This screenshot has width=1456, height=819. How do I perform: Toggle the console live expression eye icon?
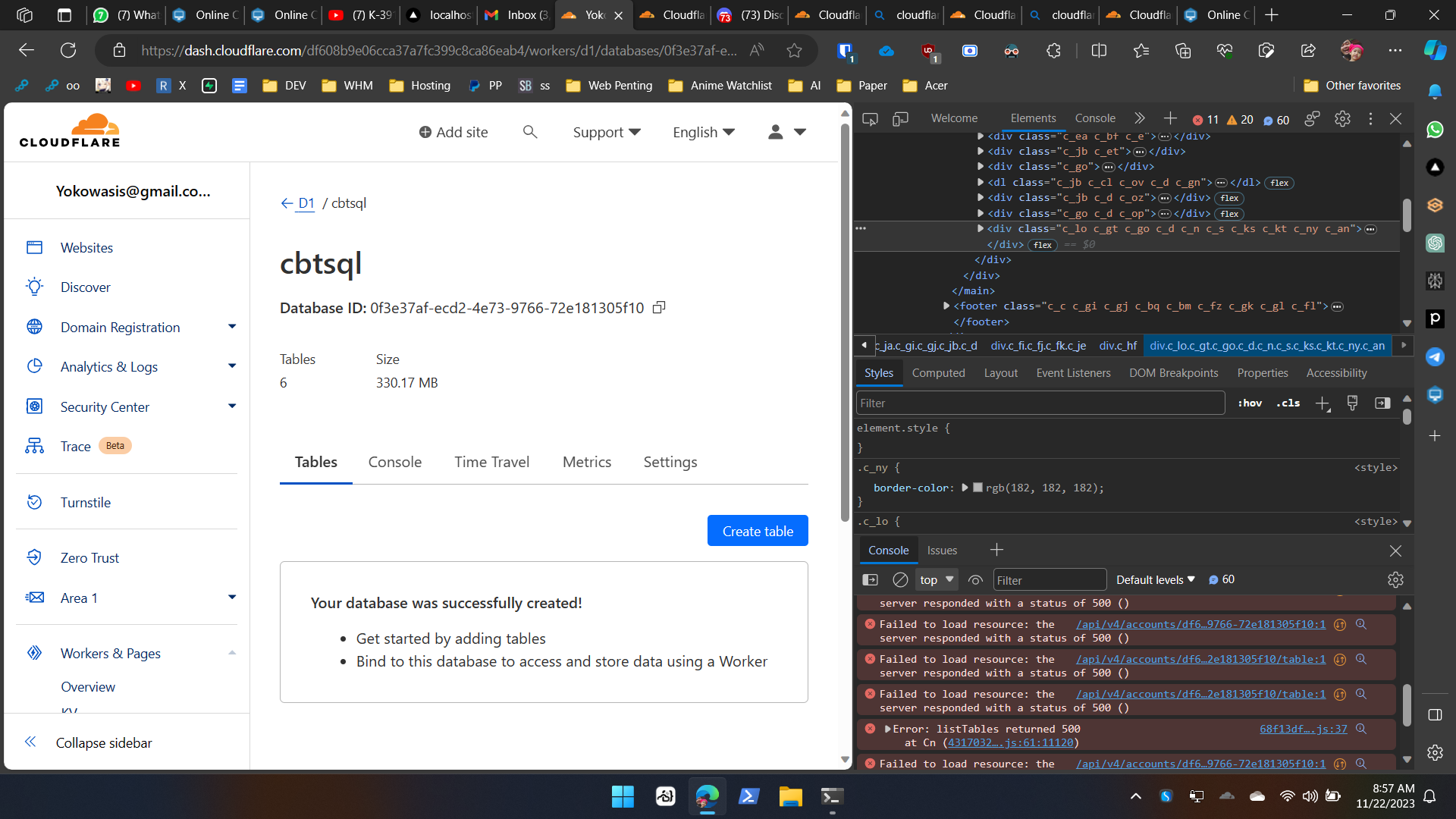click(x=975, y=579)
